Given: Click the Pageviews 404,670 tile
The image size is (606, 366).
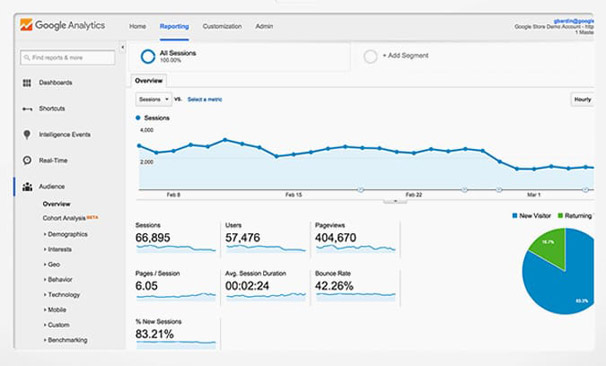Looking at the screenshot, I should 356,238.
